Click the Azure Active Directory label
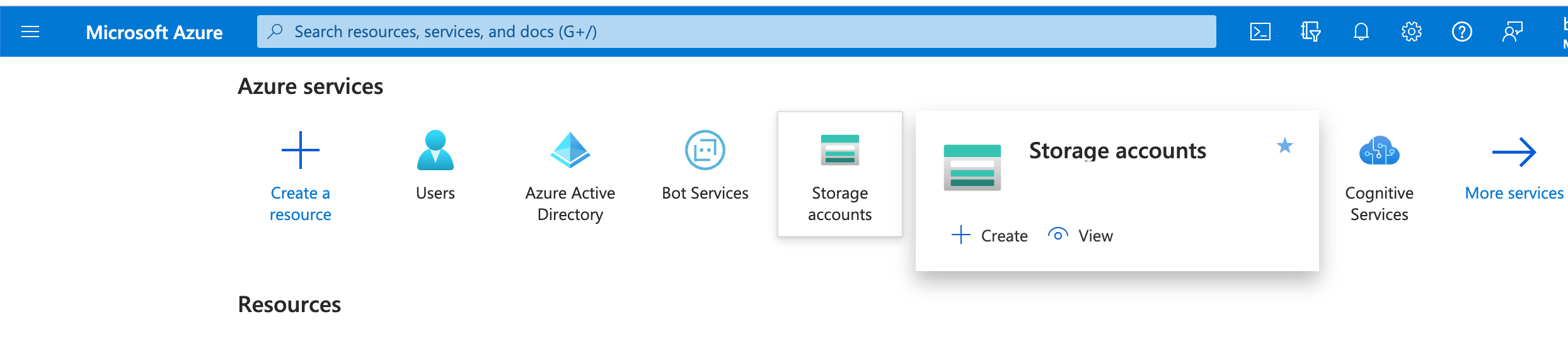The height and width of the screenshot is (343, 1568). pos(570,204)
